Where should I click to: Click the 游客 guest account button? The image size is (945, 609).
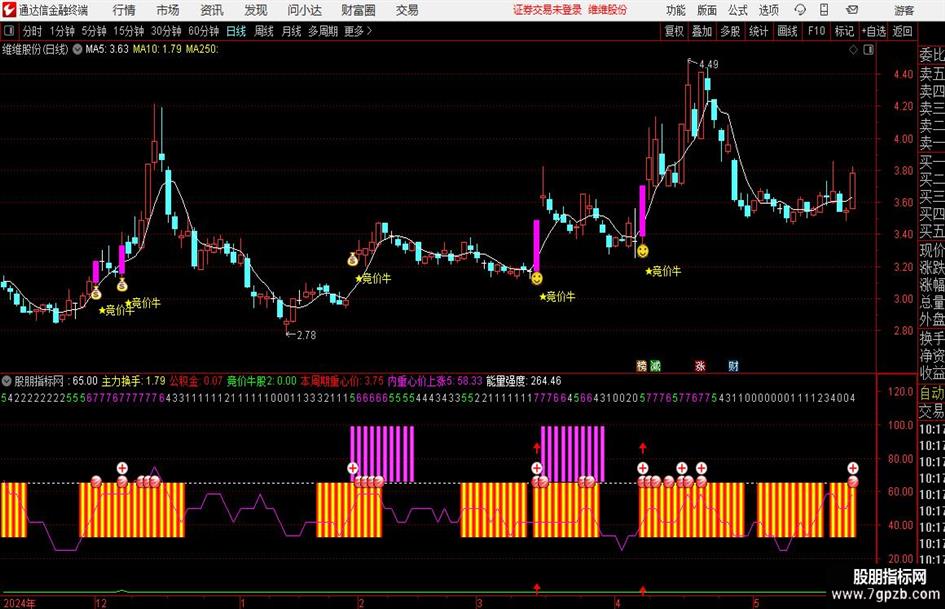click(904, 10)
